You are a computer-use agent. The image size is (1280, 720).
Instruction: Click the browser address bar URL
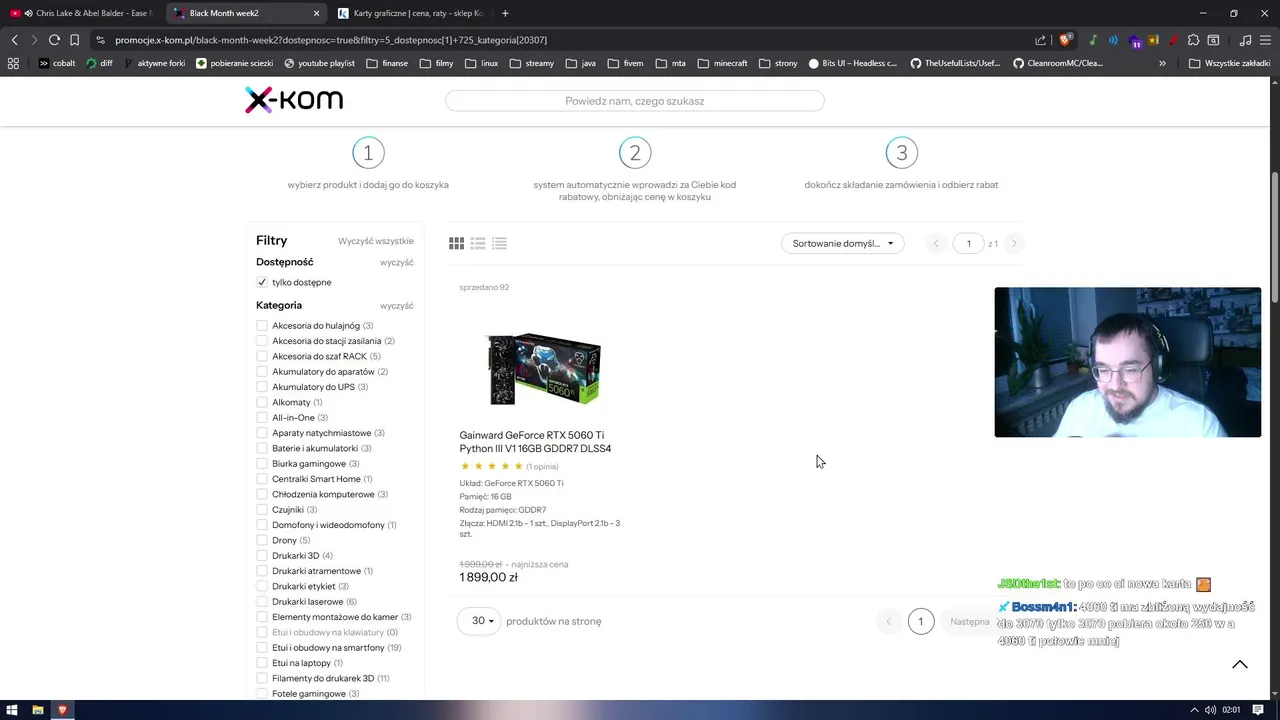tap(330, 40)
